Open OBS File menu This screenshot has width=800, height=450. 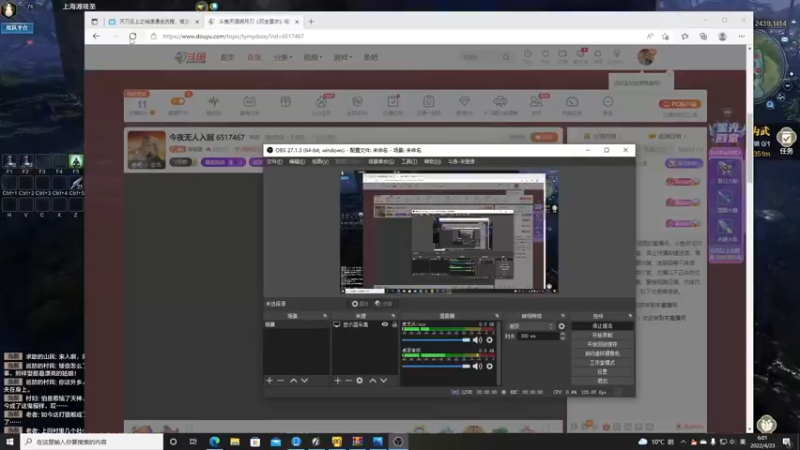click(x=274, y=162)
